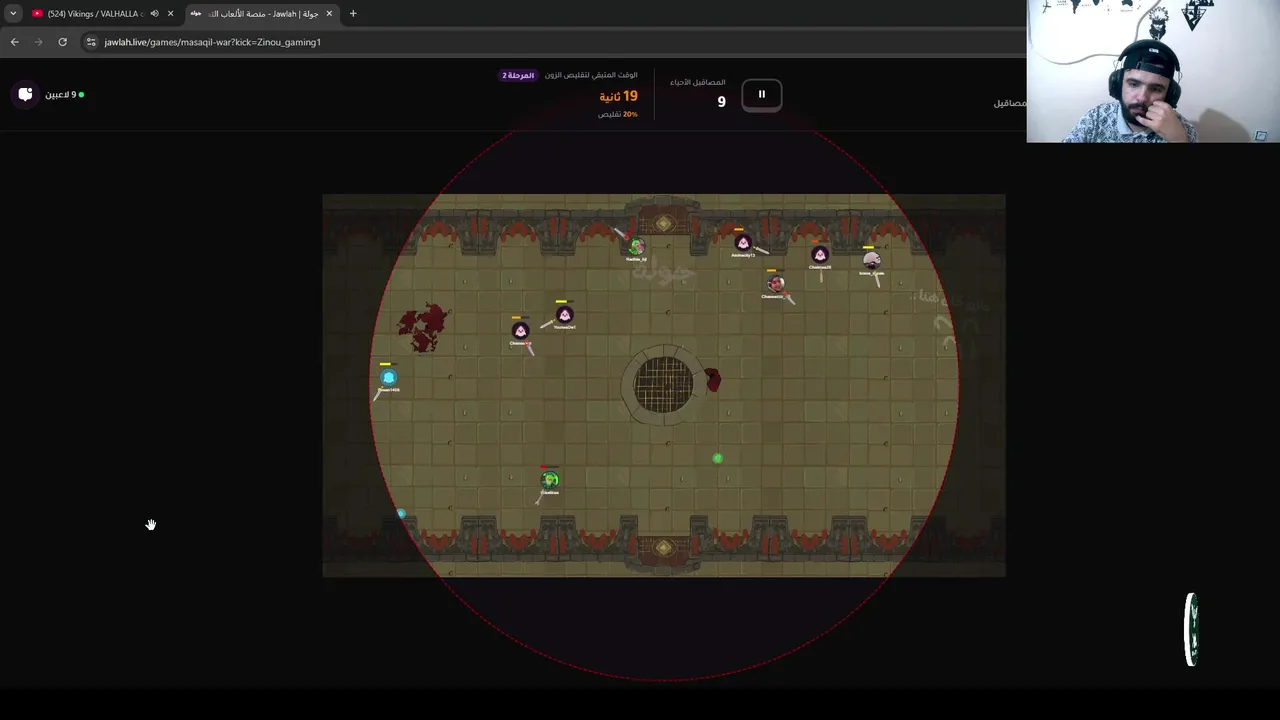Pause the game with the pause button

click(x=761, y=95)
